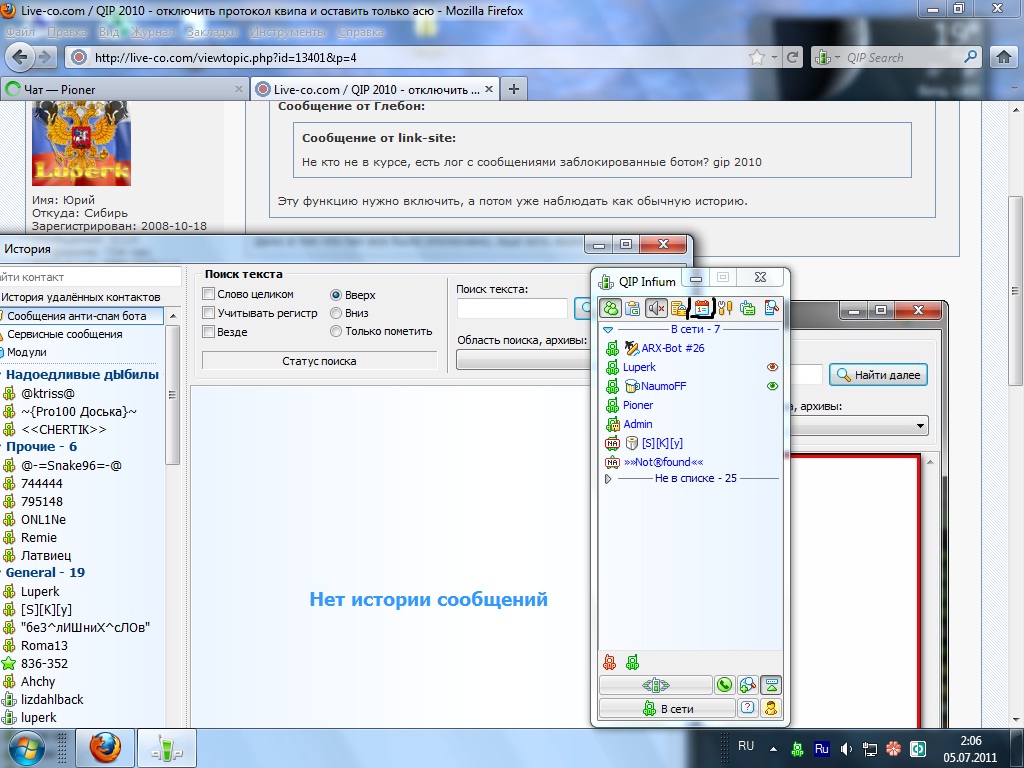Collapse the 'В сети - 7' group
Viewport: 1024px width, 768px height.
pyautogui.click(x=608, y=329)
